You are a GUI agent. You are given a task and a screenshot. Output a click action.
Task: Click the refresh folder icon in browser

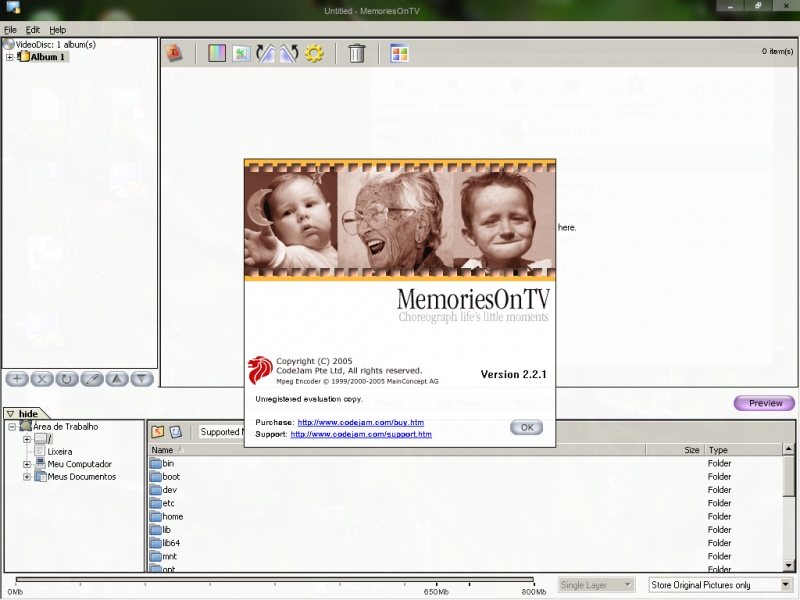175,432
